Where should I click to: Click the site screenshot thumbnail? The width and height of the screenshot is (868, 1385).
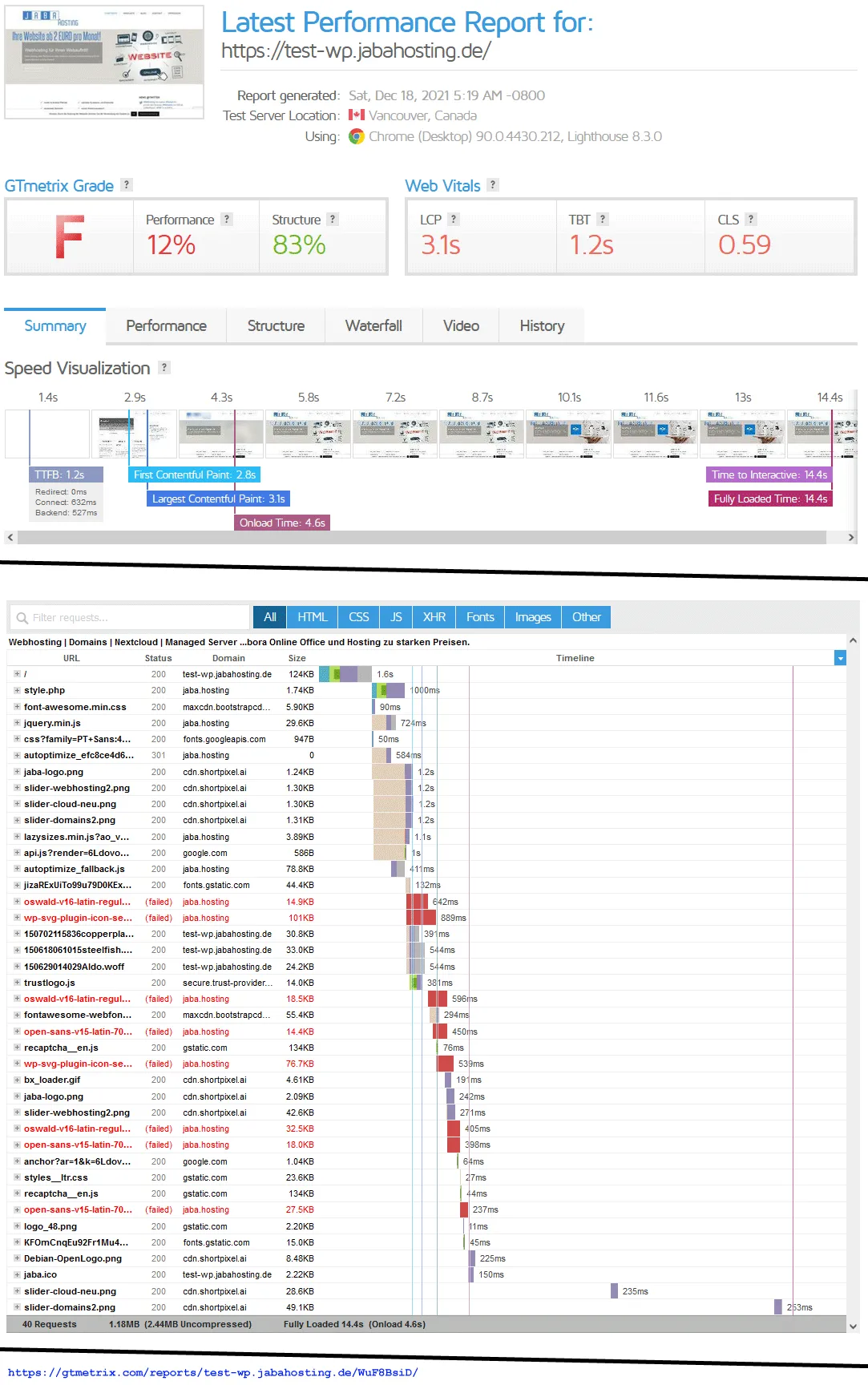[104, 63]
